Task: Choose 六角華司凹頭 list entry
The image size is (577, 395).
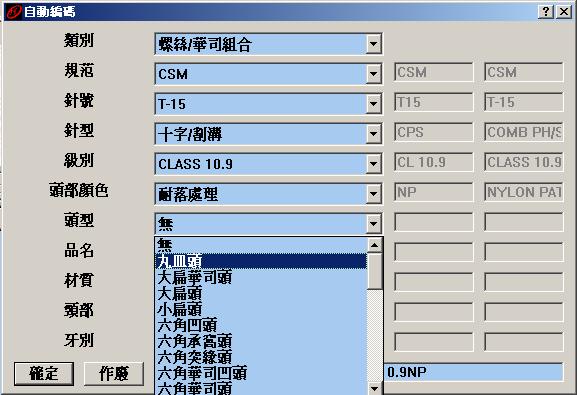Action: click(261, 373)
